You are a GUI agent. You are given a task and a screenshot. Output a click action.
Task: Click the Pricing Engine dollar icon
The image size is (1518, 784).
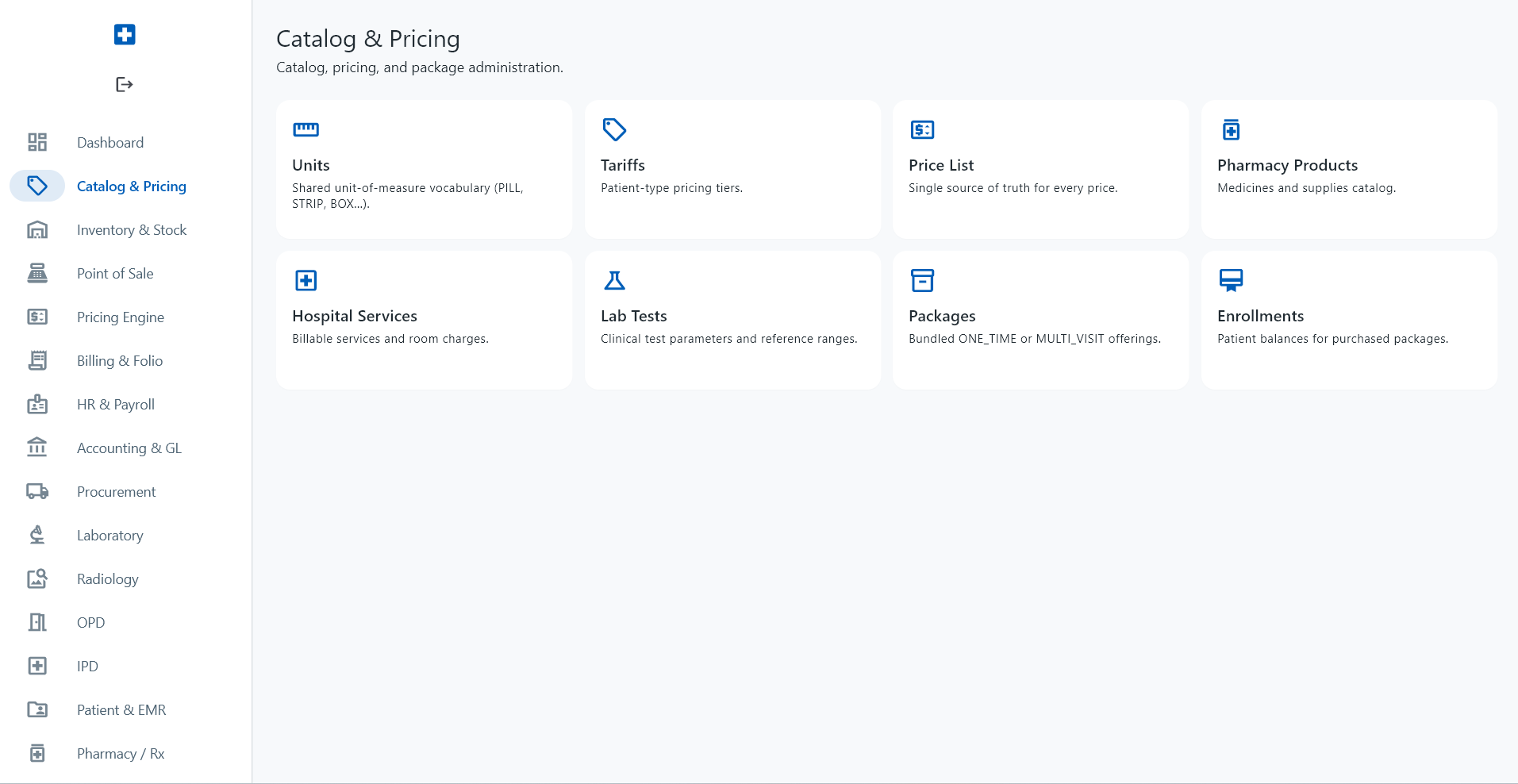37,317
